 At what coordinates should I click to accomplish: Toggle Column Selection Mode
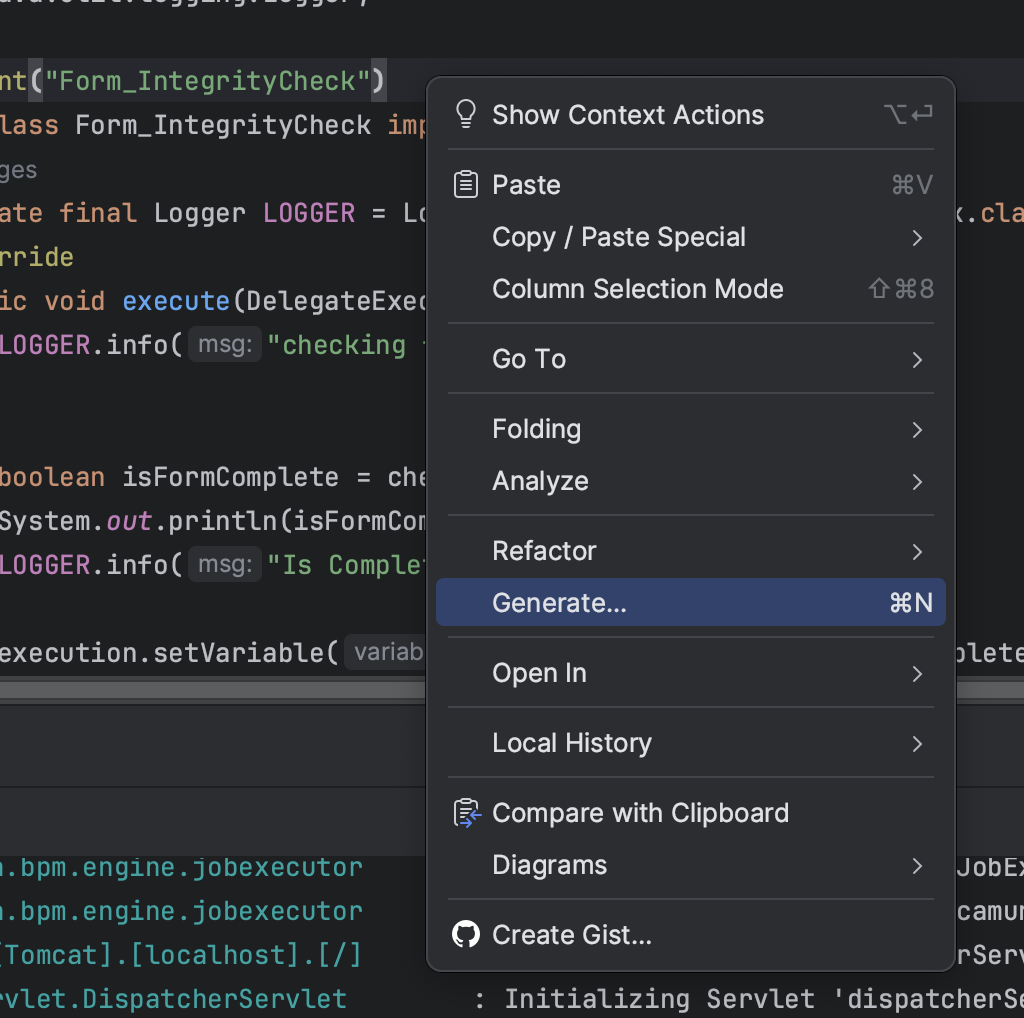coord(637,290)
